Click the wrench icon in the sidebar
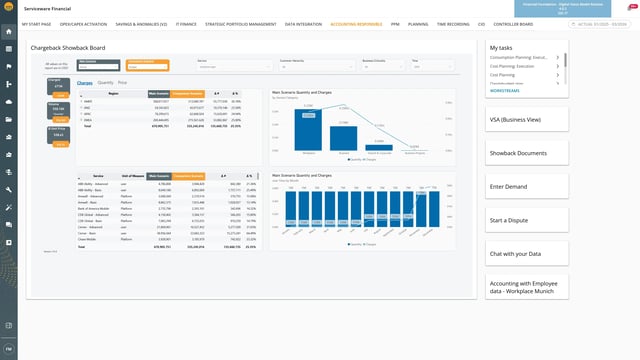 click(x=9, y=190)
